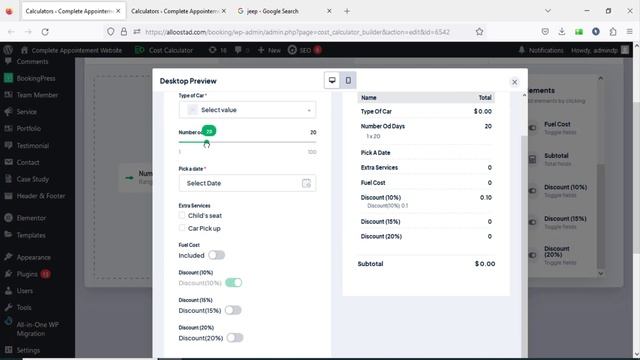Screen dimensions: 640x360
Task: Open SEO admin bar menu
Action: (304, 50)
